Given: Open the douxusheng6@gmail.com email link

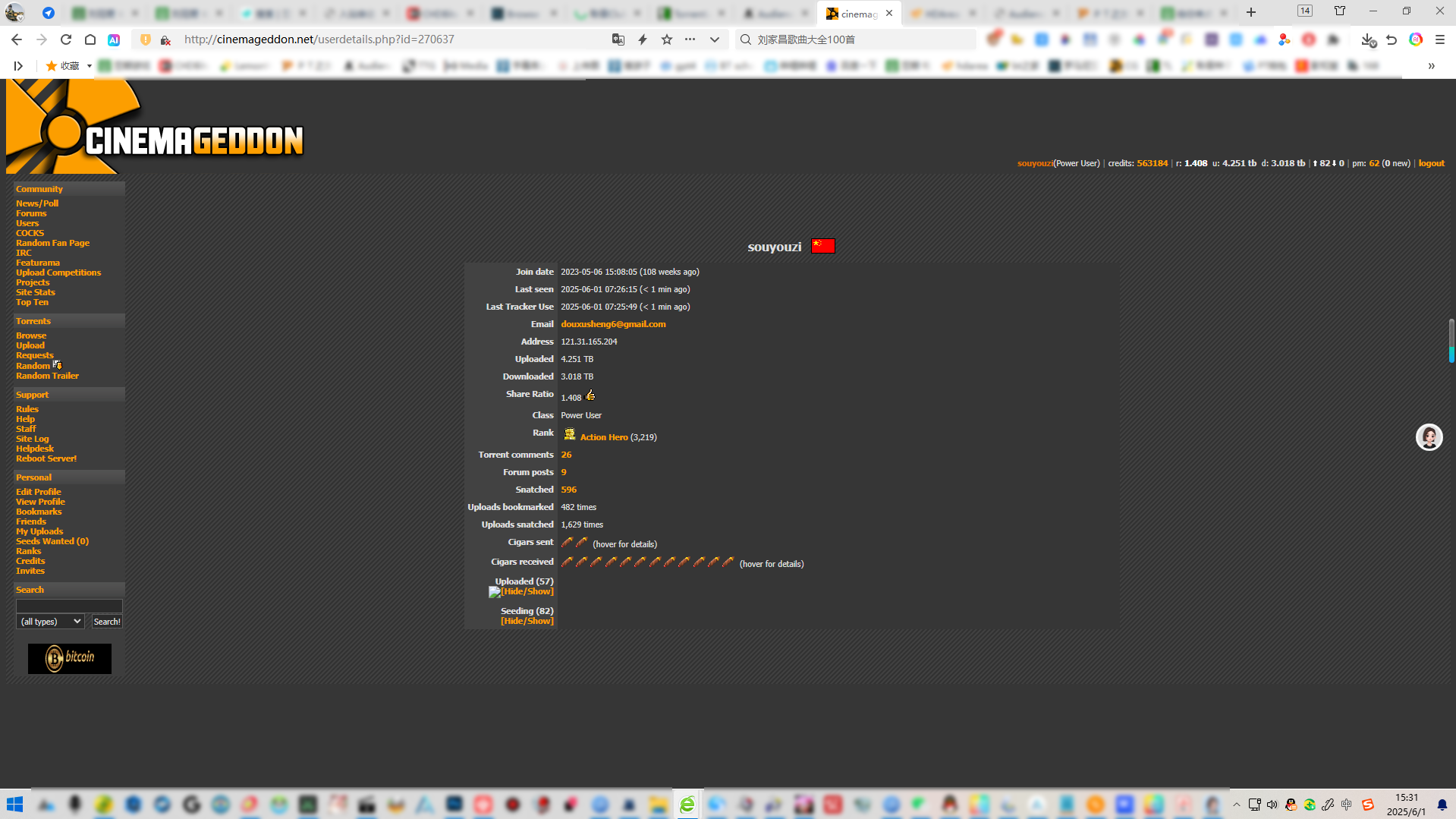Looking at the screenshot, I should point(613,324).
